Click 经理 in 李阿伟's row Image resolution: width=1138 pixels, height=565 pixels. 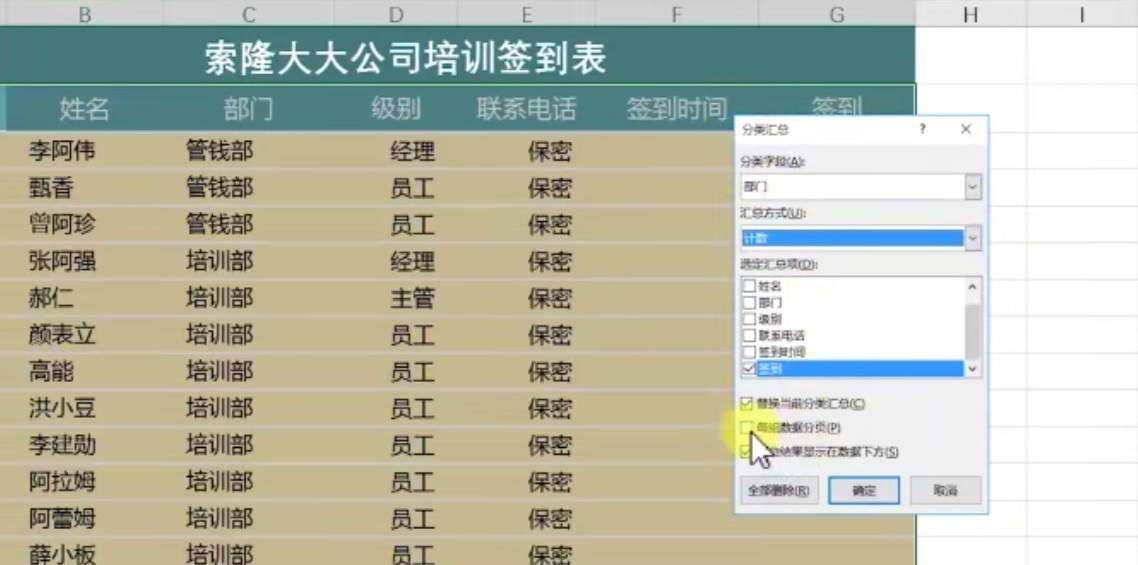point(412,151)
